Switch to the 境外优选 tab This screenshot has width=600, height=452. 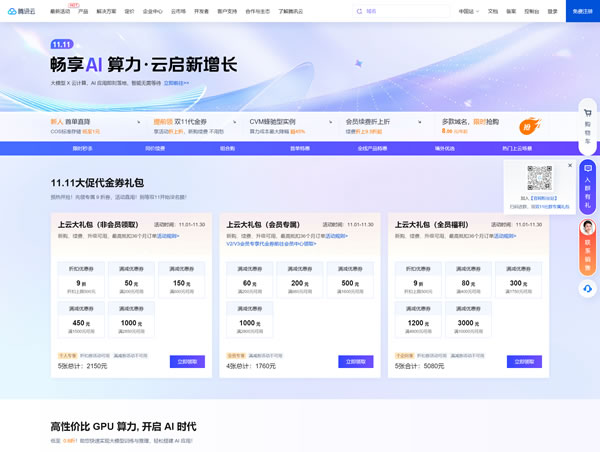[x=445, y=148]
